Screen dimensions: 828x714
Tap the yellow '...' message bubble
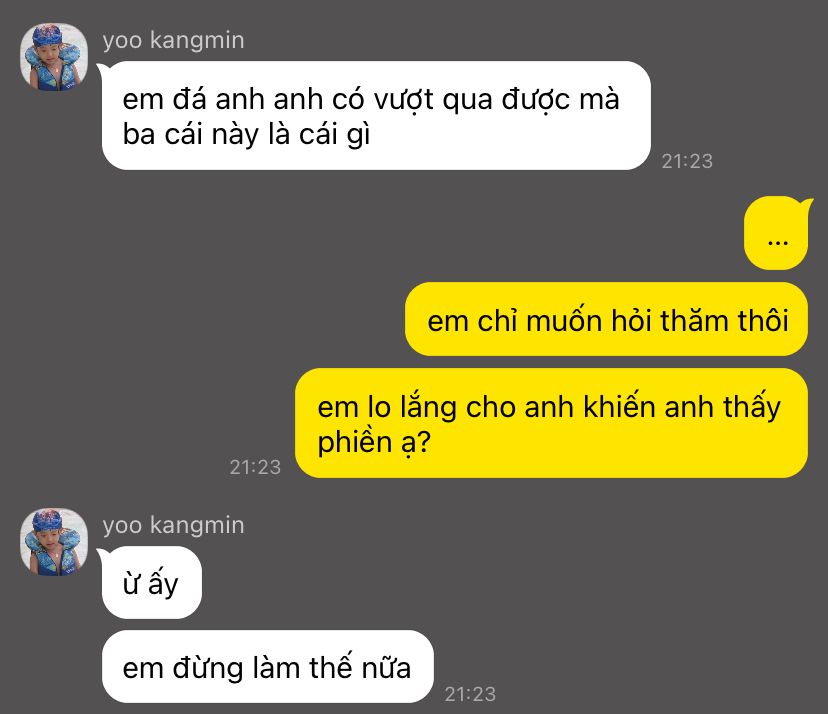[777, 233]
